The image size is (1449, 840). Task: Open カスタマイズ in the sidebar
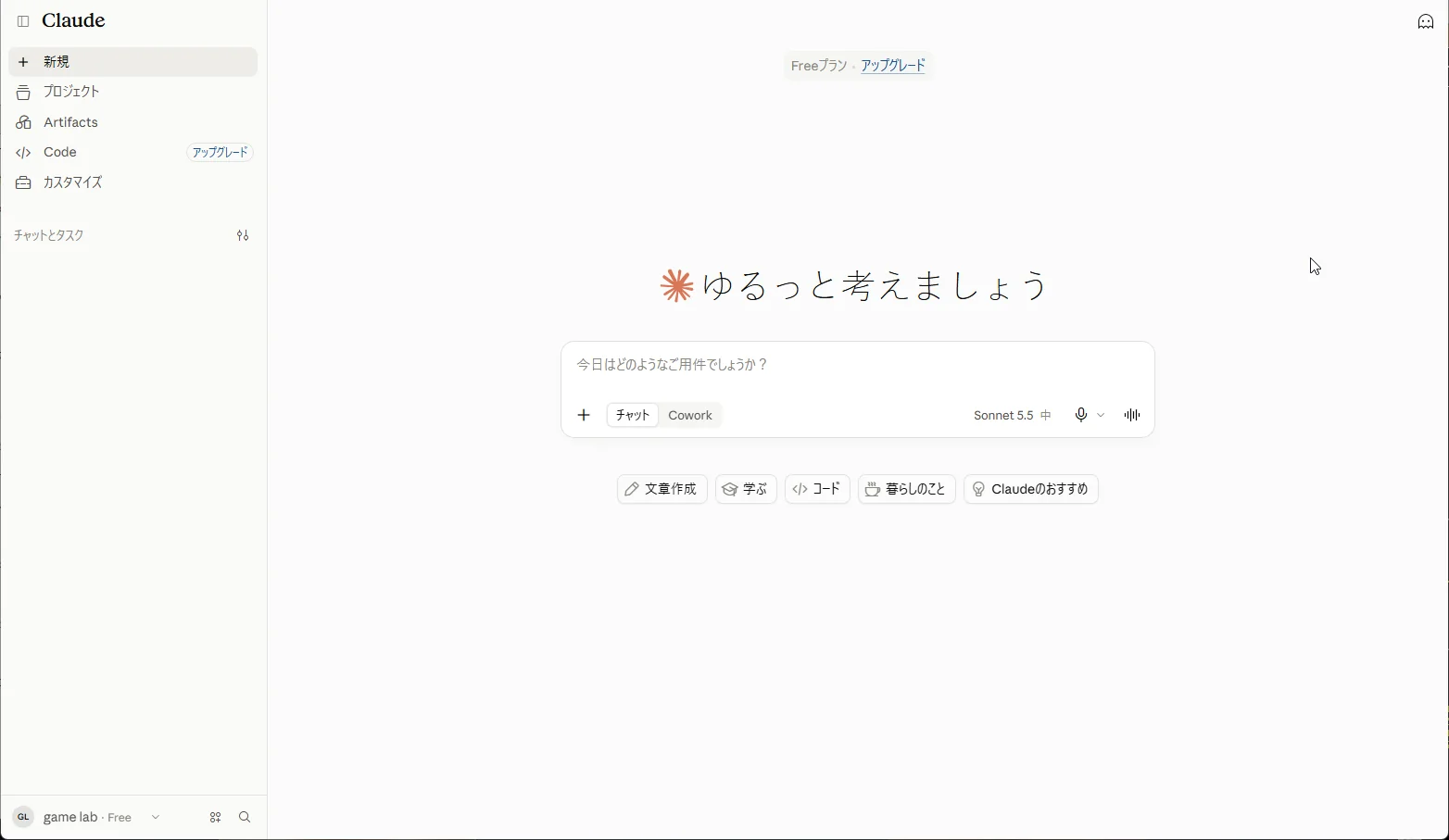(x=132, y=182)
